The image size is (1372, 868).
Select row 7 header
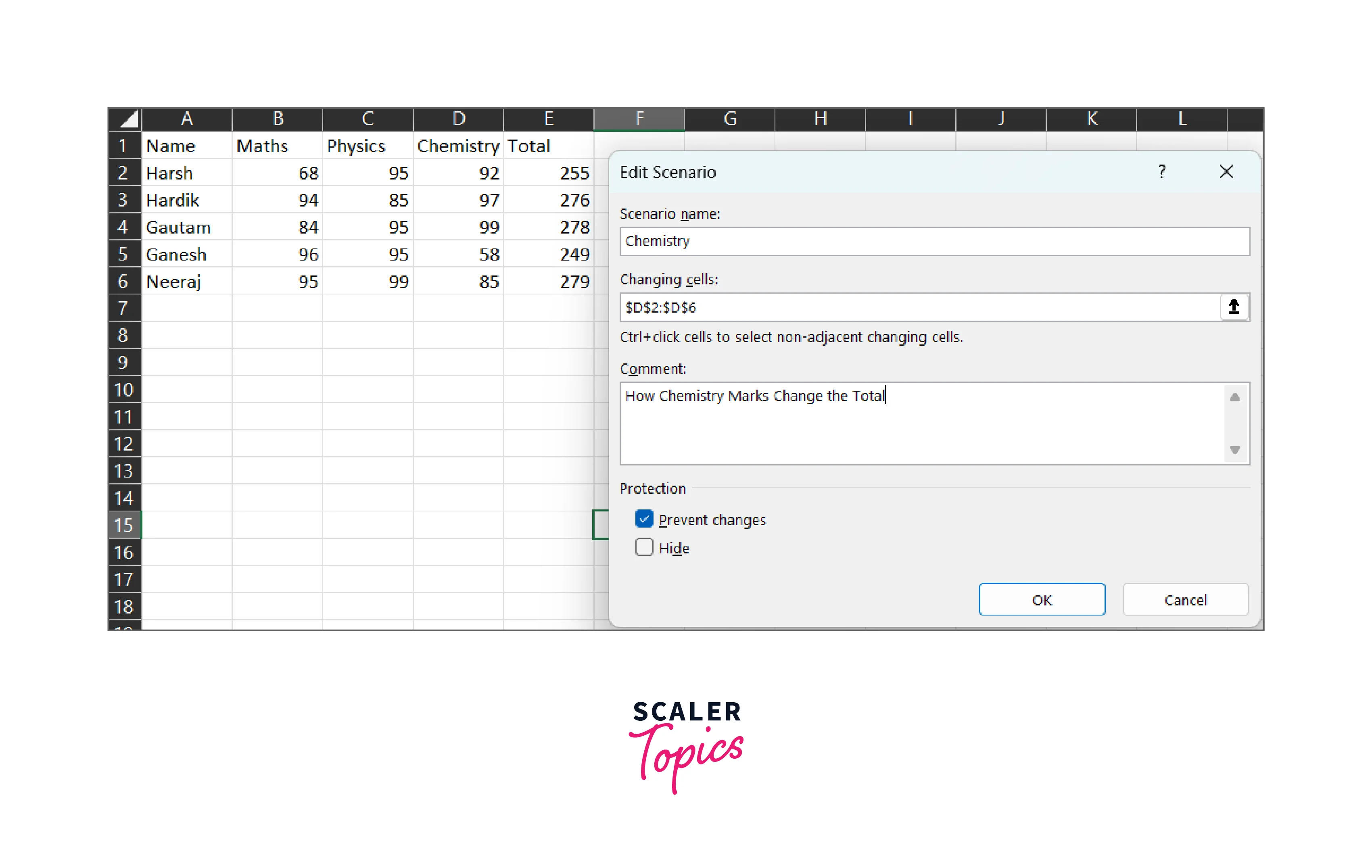click(x=123, y=308)
